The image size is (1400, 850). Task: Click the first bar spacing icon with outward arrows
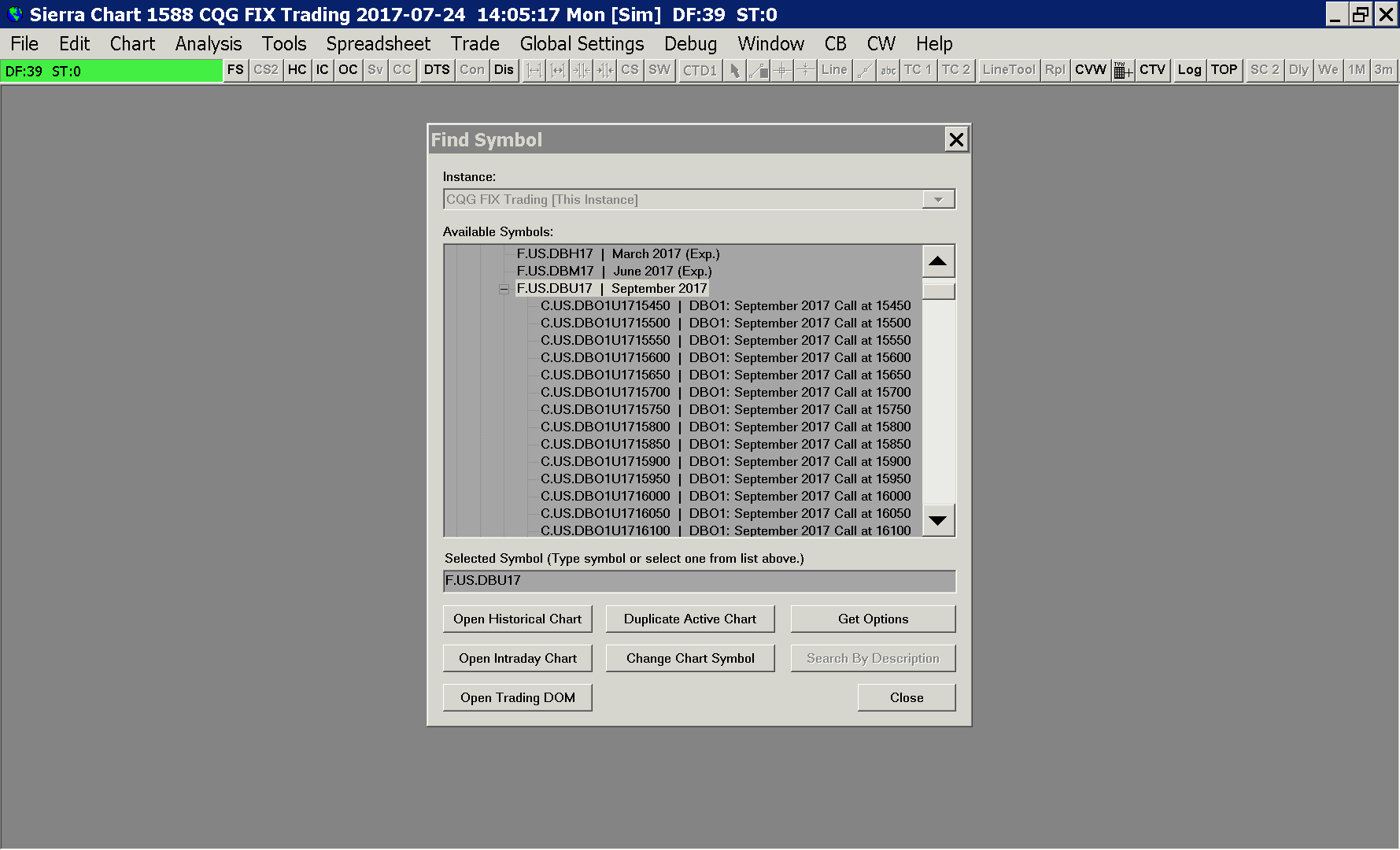click(534, 70)
